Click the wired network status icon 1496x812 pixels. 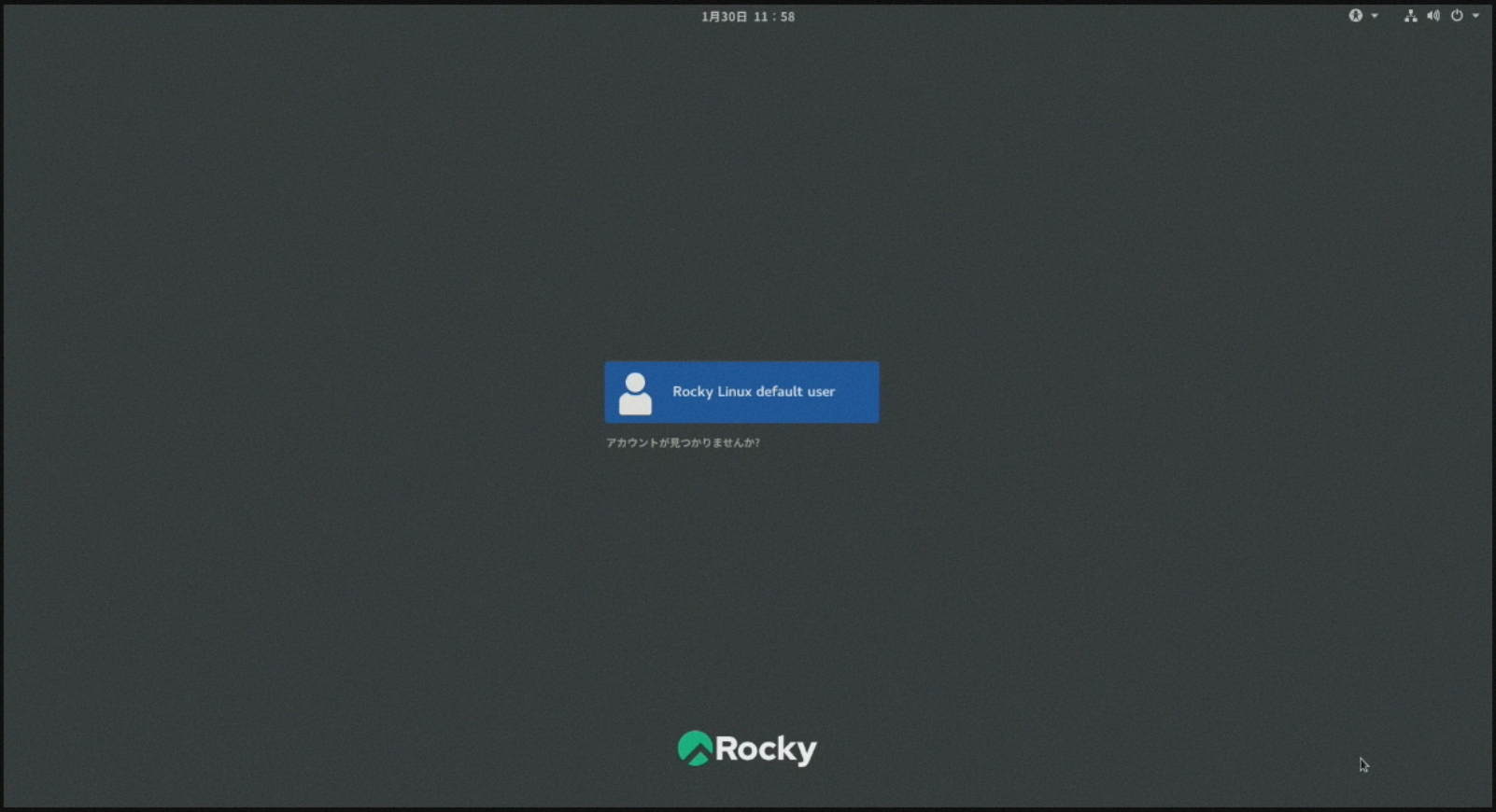click(x=1410, y=16)
